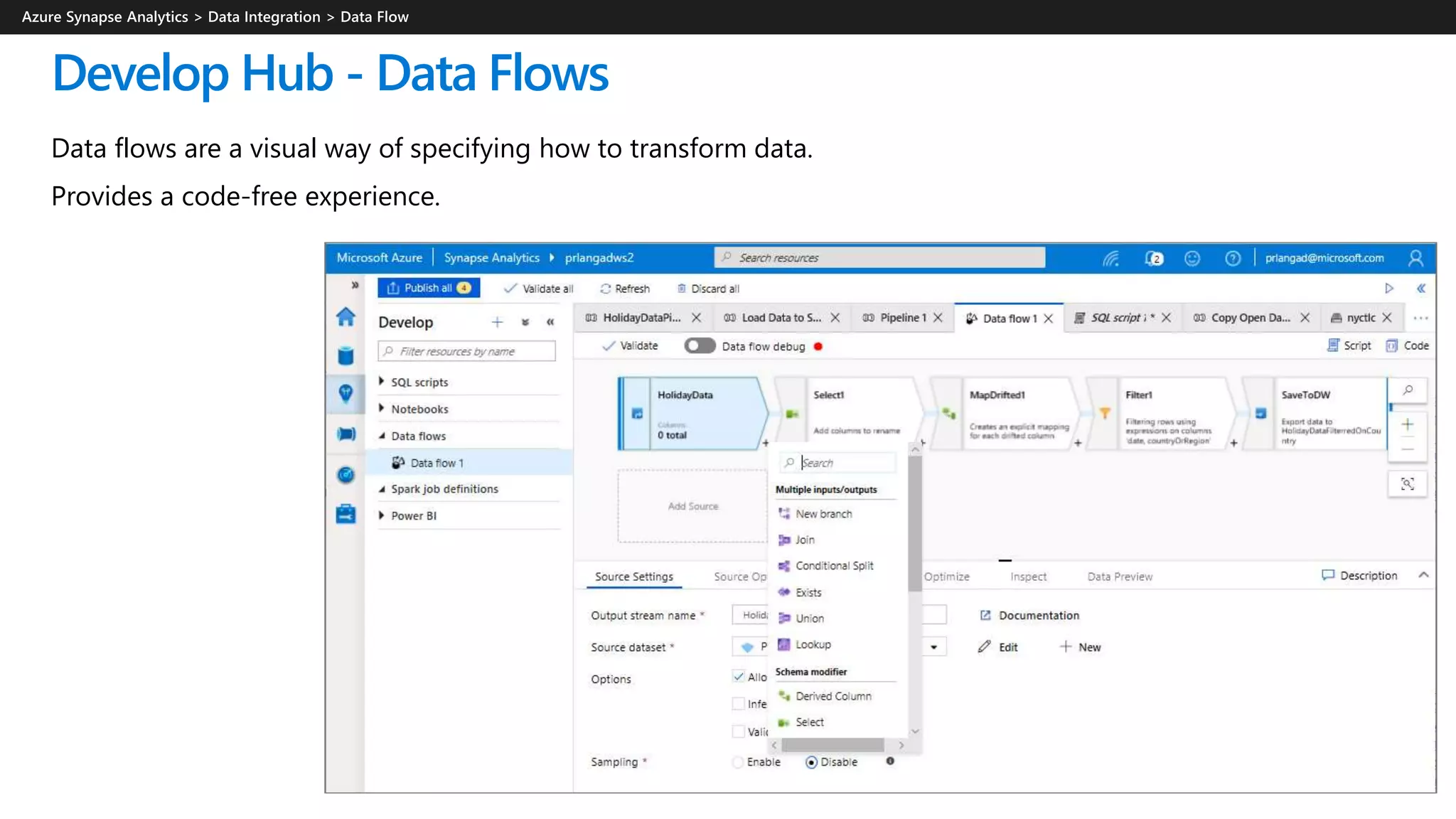Image resolution: width=1456 pixels, height=819 pixels.
Task: Click the user account avatar icon
Action: pos(1415,258)
